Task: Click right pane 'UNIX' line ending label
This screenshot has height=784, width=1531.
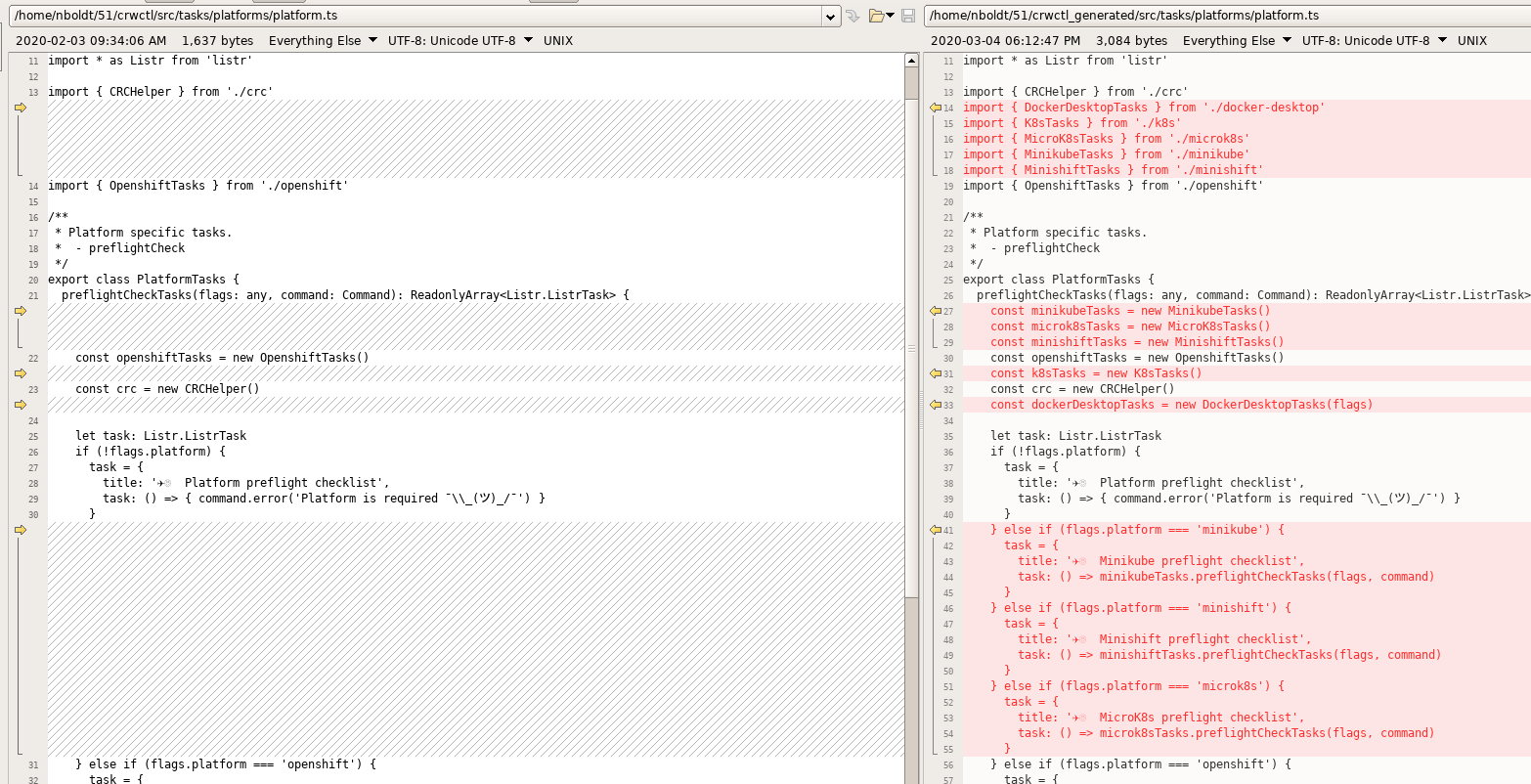Action: point(1472,41)
